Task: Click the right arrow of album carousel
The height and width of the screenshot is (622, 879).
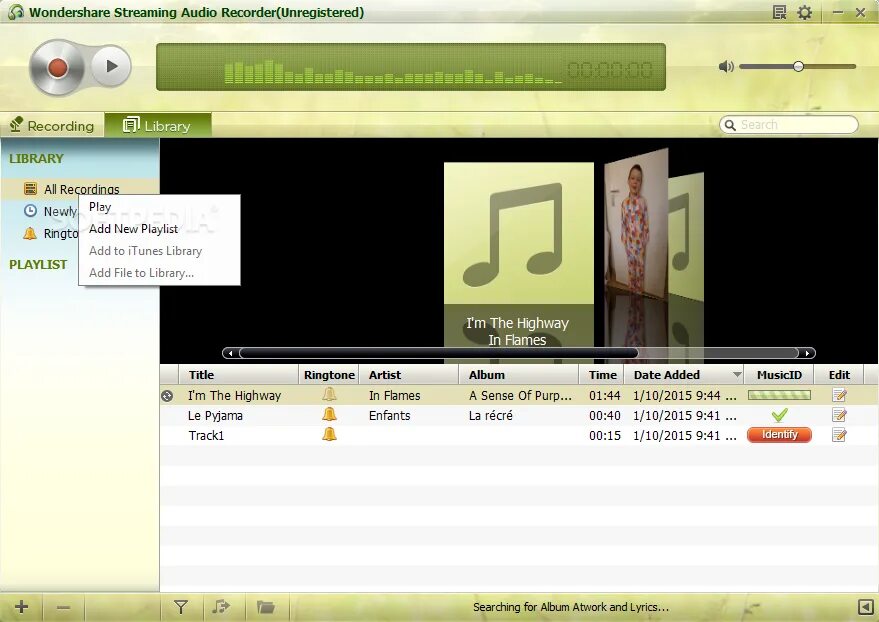Action: [808, 352]
